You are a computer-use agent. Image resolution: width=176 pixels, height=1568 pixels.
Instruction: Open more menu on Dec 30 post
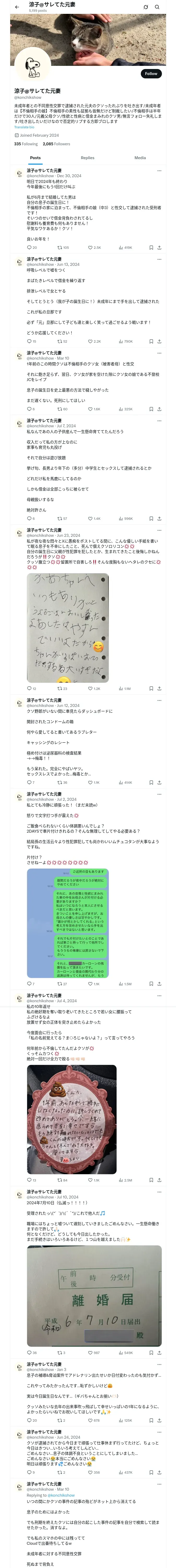(159, 171)
